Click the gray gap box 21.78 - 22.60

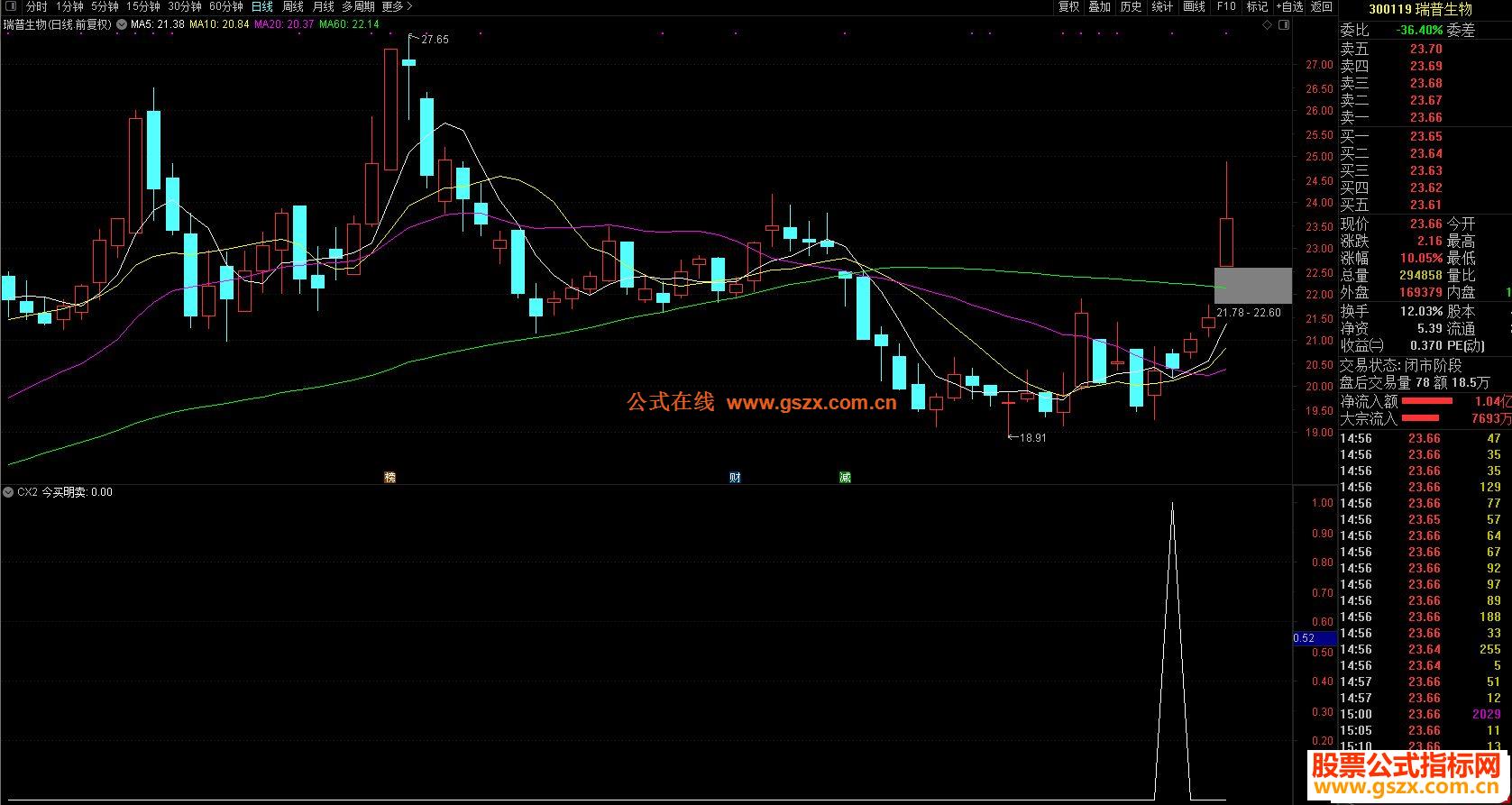(x=1252, y=285)
